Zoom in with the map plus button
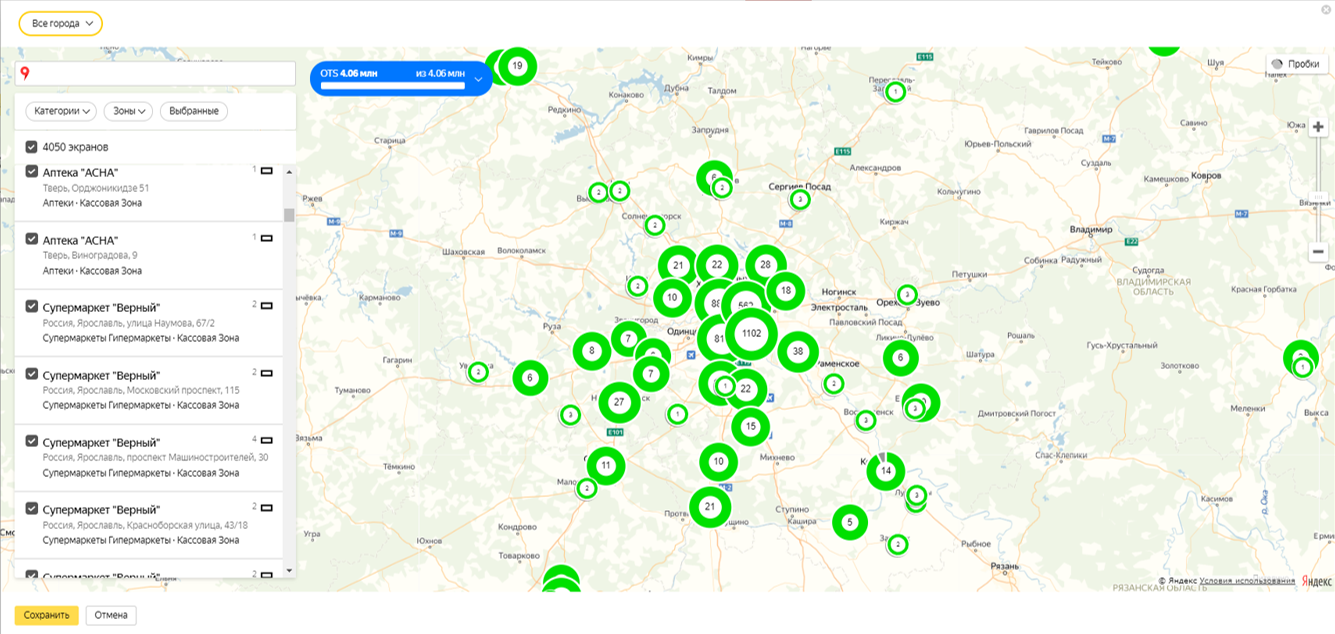This screenshot has height=634, width=1335. [x=1318, y=127]
